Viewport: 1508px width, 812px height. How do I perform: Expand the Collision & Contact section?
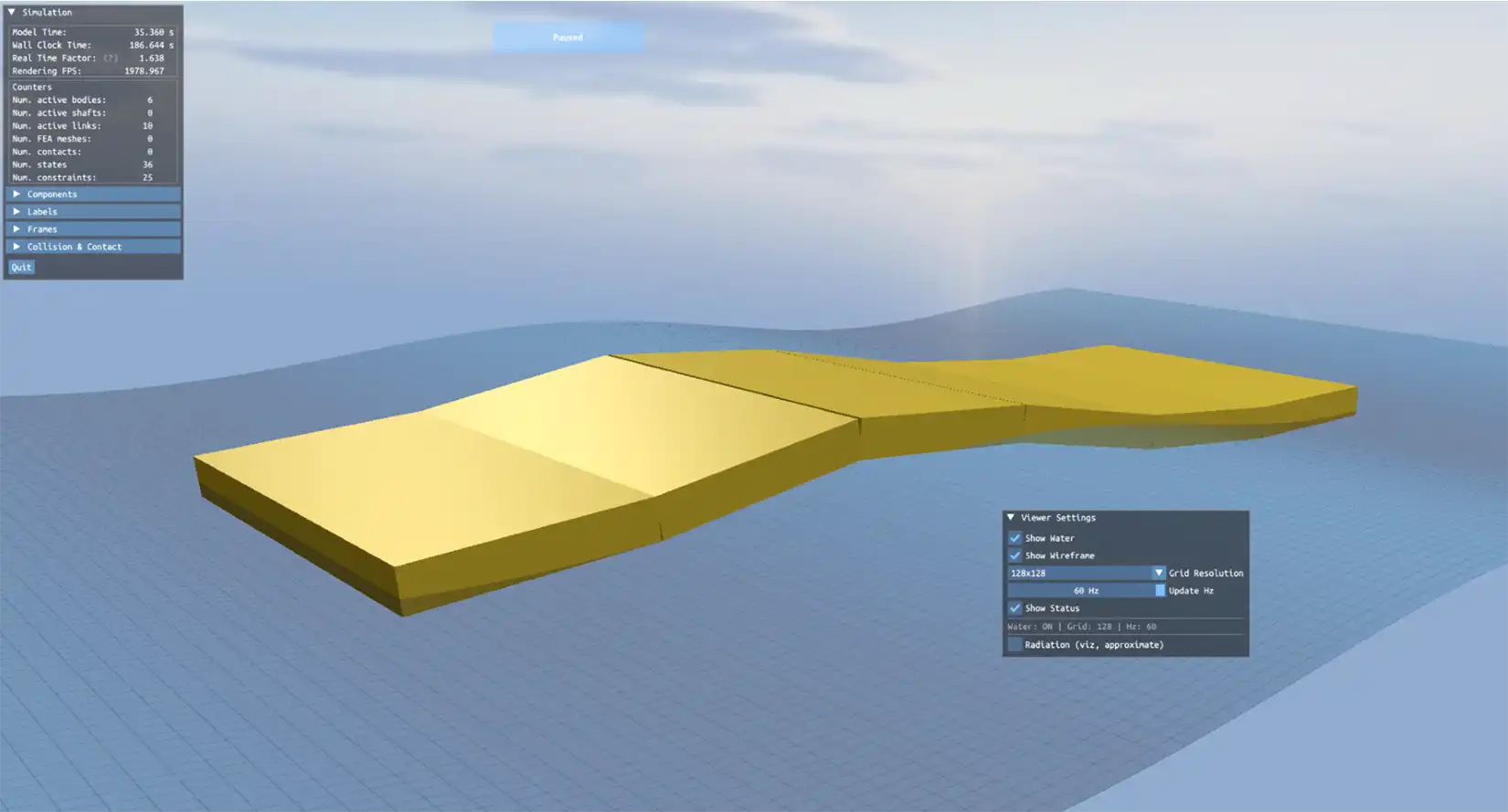point(93,247)
